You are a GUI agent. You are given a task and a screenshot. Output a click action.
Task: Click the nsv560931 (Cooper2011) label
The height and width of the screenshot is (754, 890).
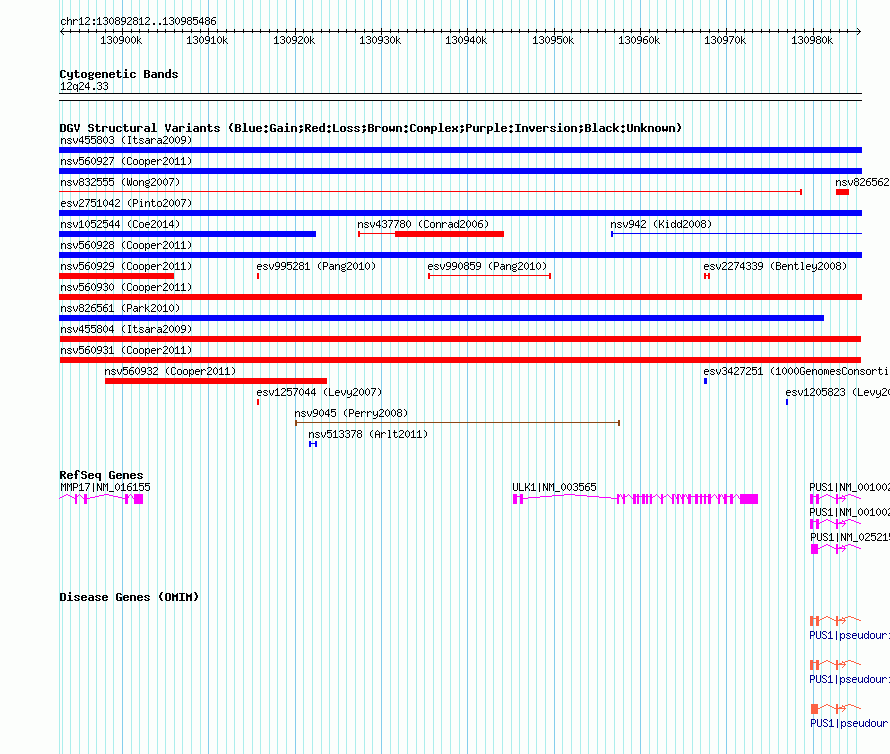point(126,350)
